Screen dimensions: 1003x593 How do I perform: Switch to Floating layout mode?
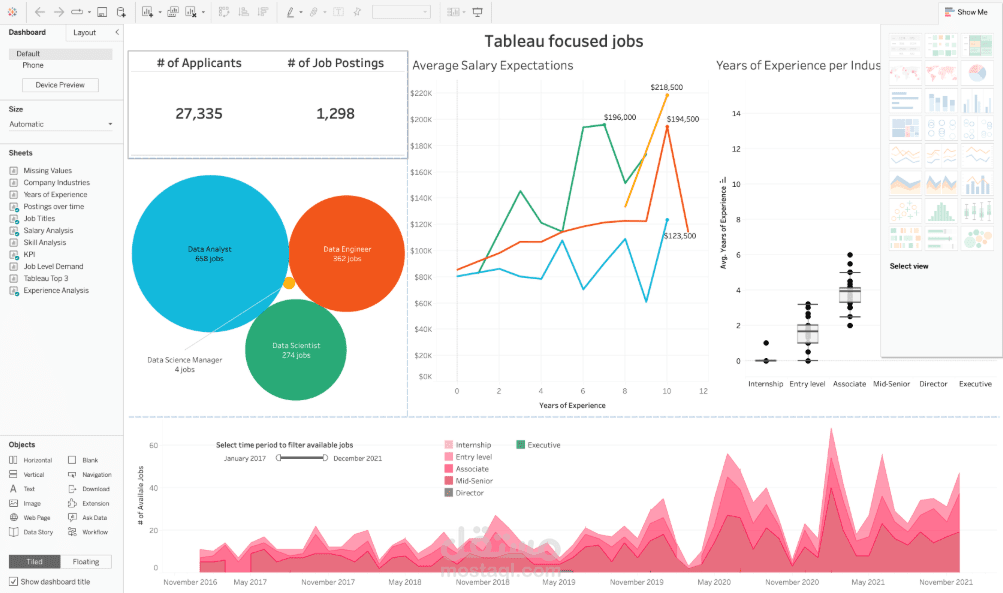[86, 562]
